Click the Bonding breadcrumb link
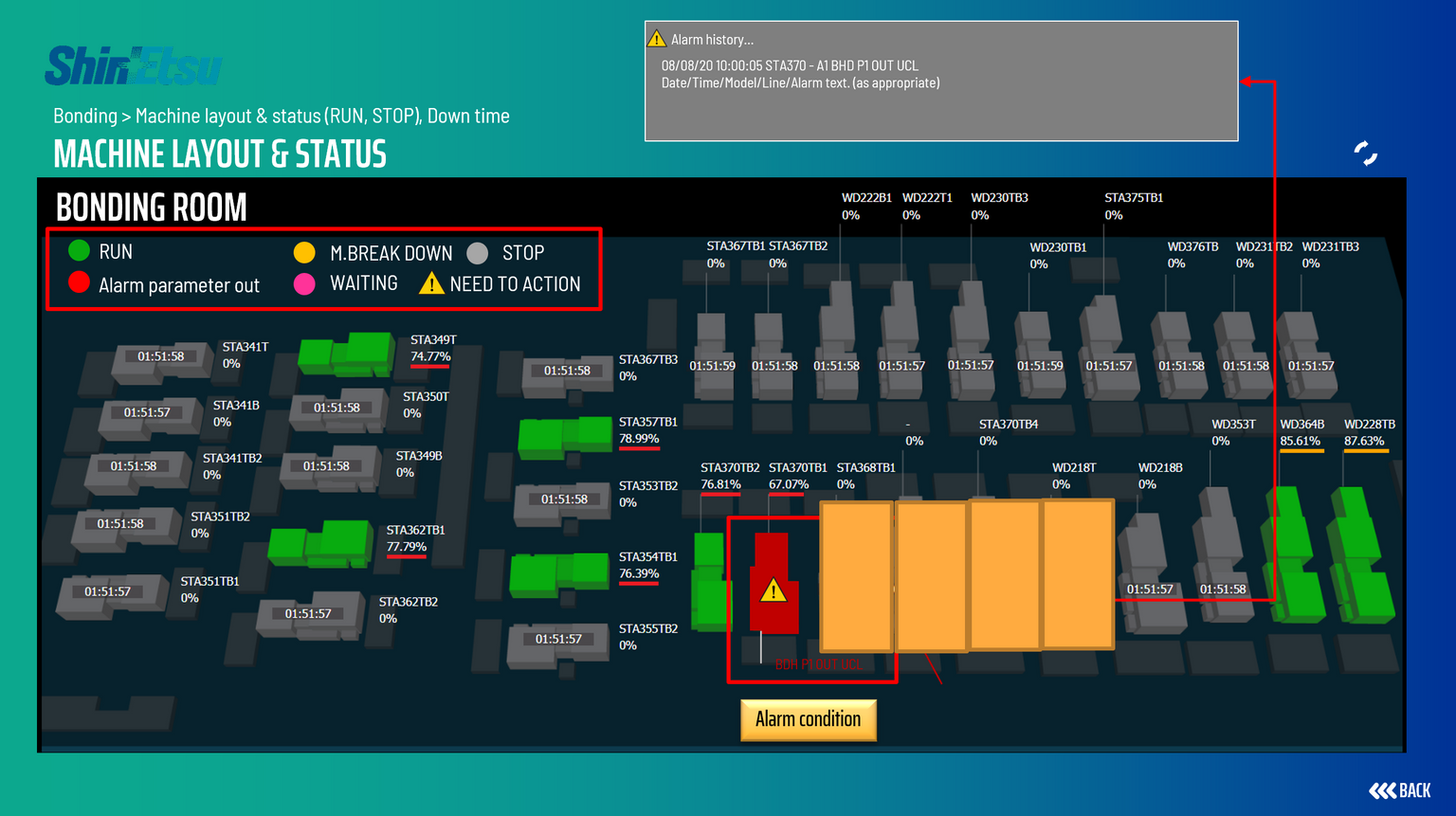This screenshot has height=816, width=1456. tap(84, 116)
